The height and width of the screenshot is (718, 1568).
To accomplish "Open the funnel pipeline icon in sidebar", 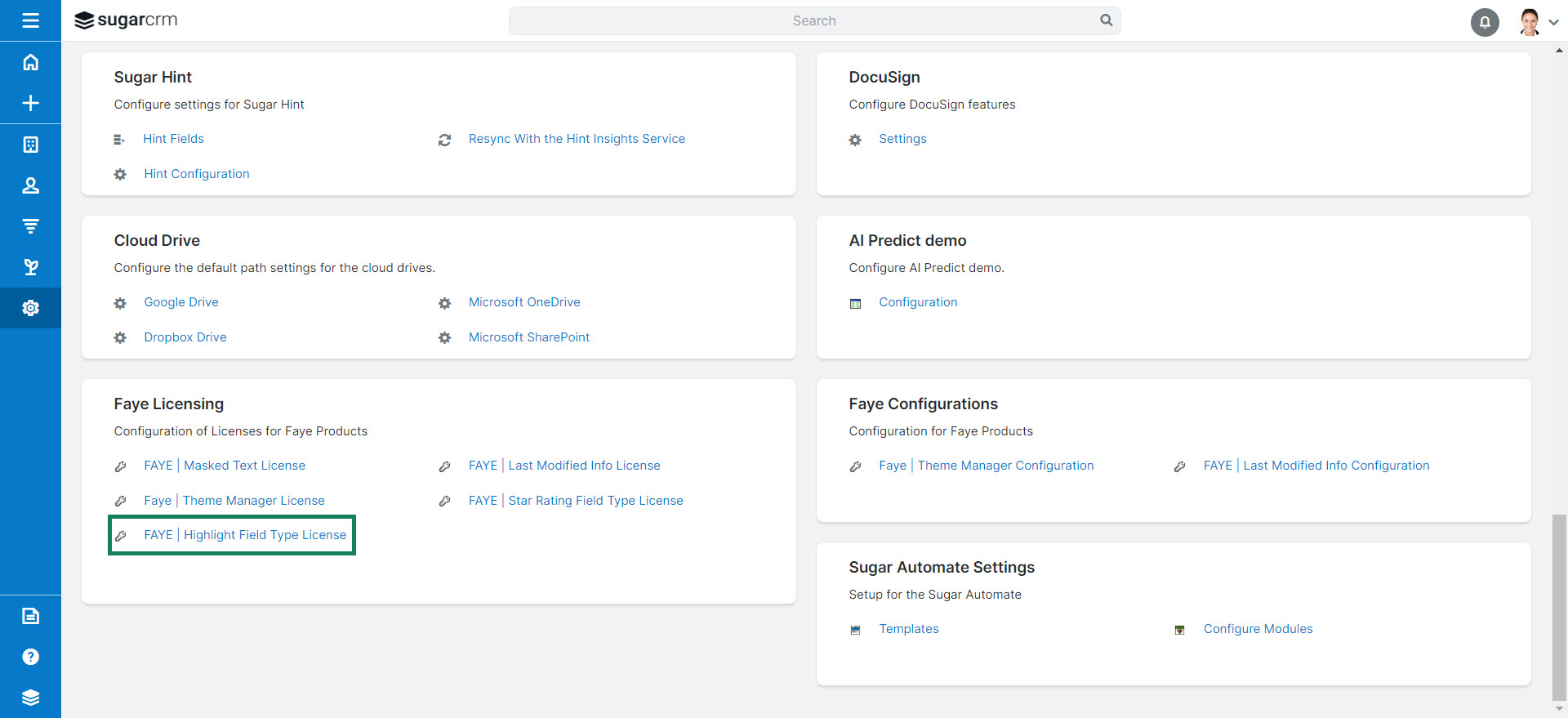I will coord(30,226).
